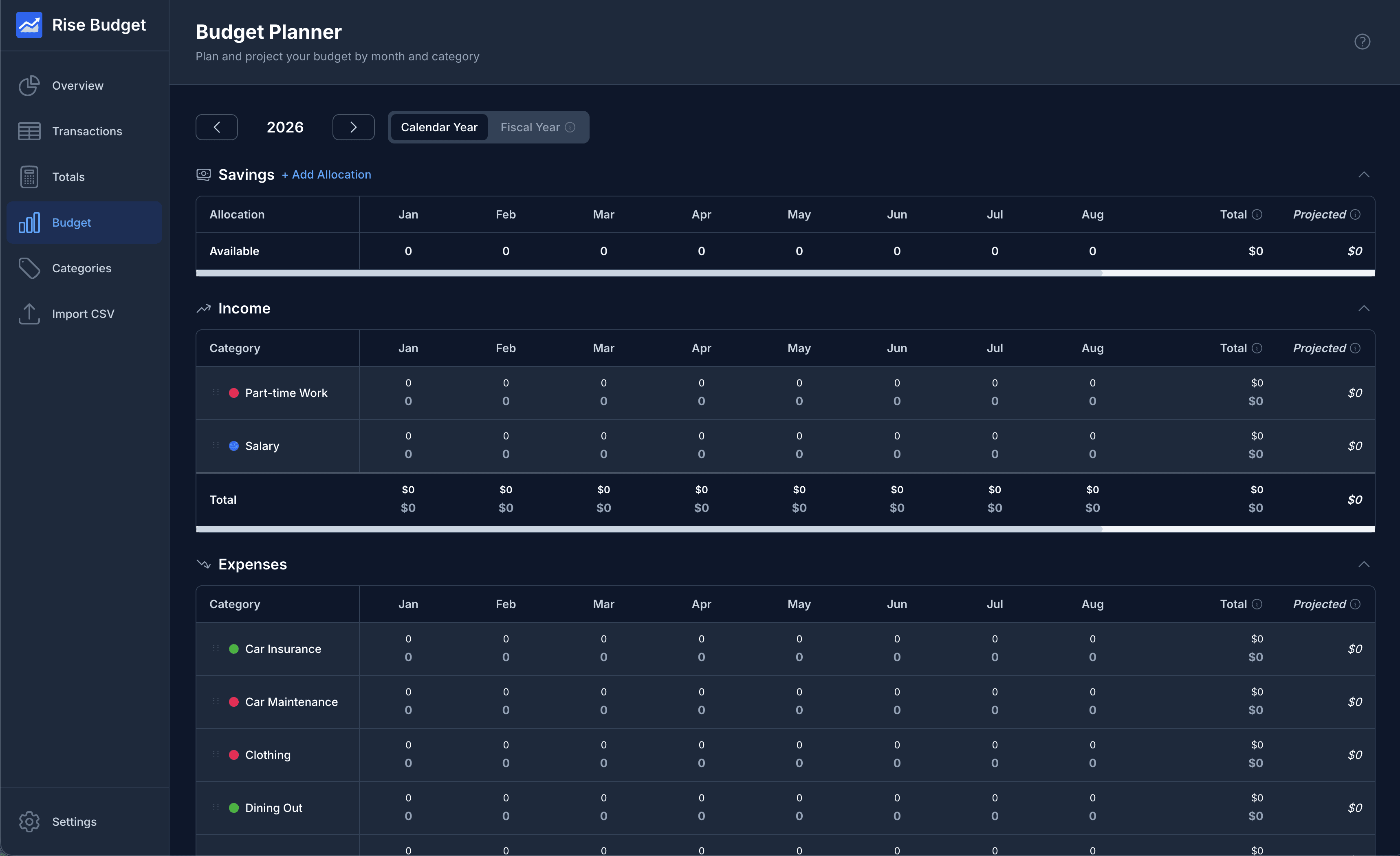1400x856 pixels.
Task: Open Settings gear icon
Action: [29, 821]
